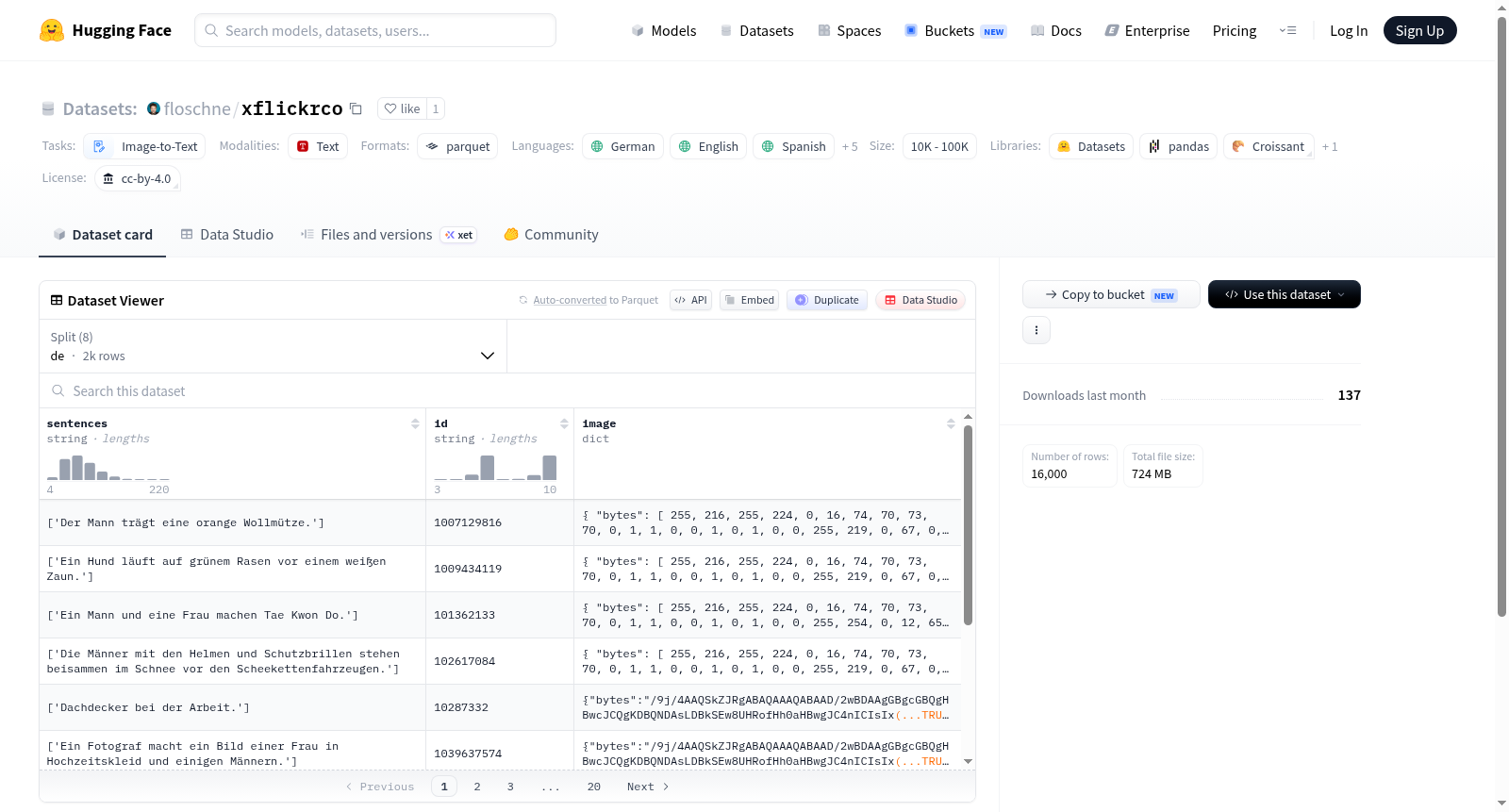
Task: Click Copy to bucket button
Action: tap(1111, 294)
